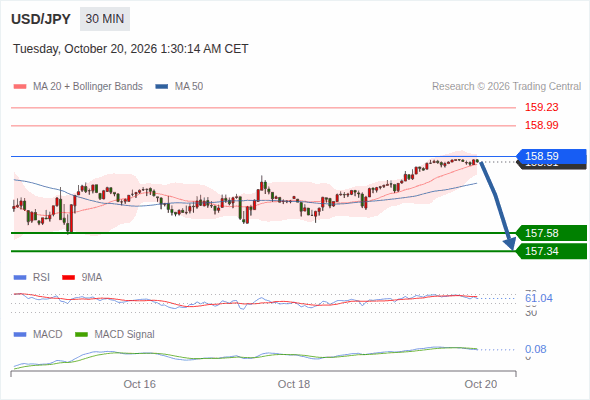Click the MA 20 + Bollinger Bands legend swatch

click(20, 87)
